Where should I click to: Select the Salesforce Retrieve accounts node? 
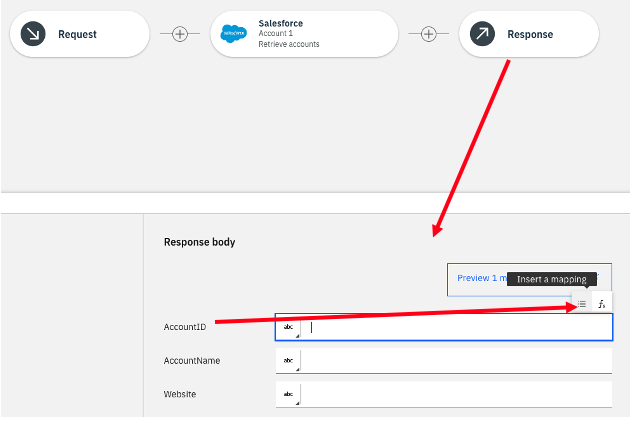(304, 34)
